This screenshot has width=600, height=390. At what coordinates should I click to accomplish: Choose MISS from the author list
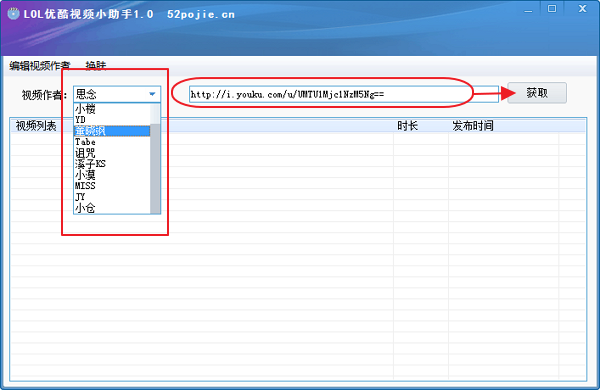point(112,186)
